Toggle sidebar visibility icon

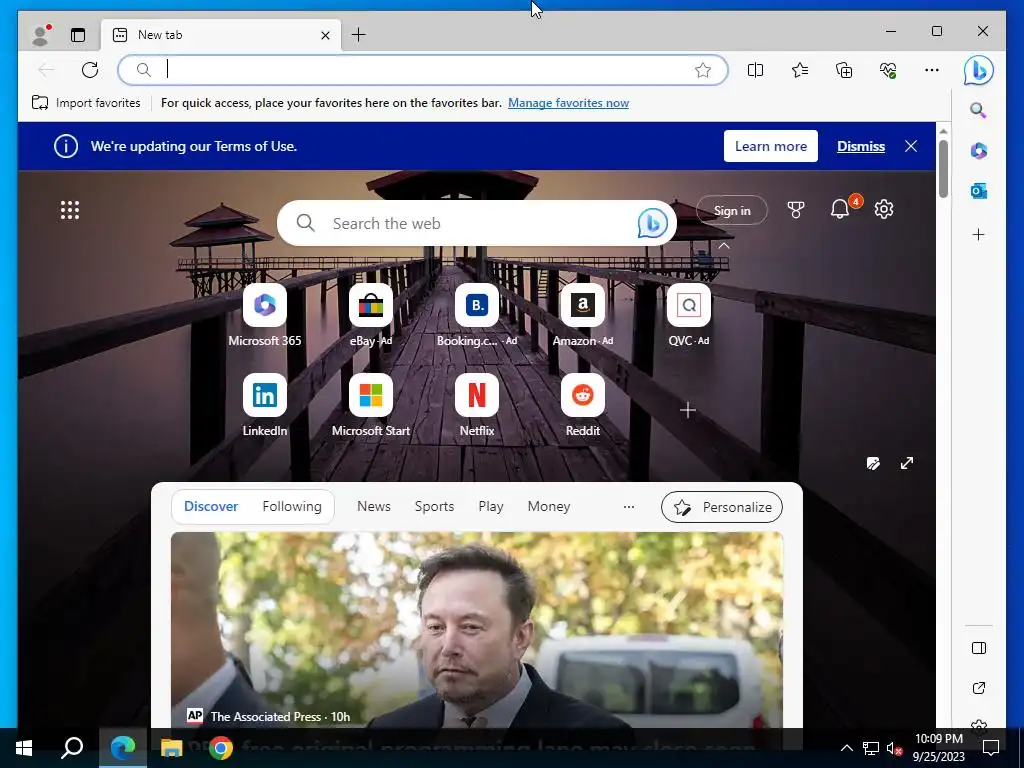978,648
